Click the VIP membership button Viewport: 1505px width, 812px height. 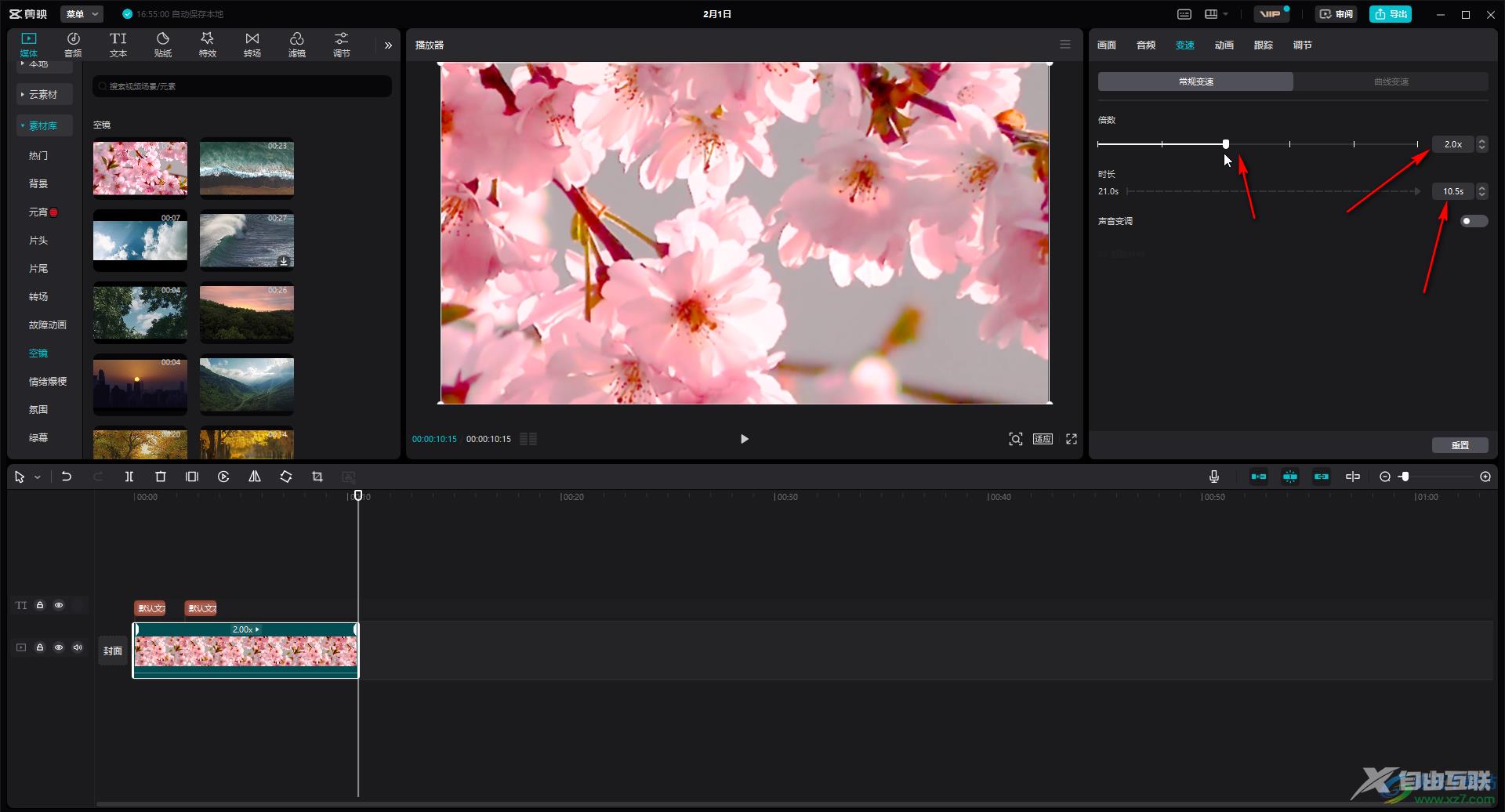point(1271,14)
